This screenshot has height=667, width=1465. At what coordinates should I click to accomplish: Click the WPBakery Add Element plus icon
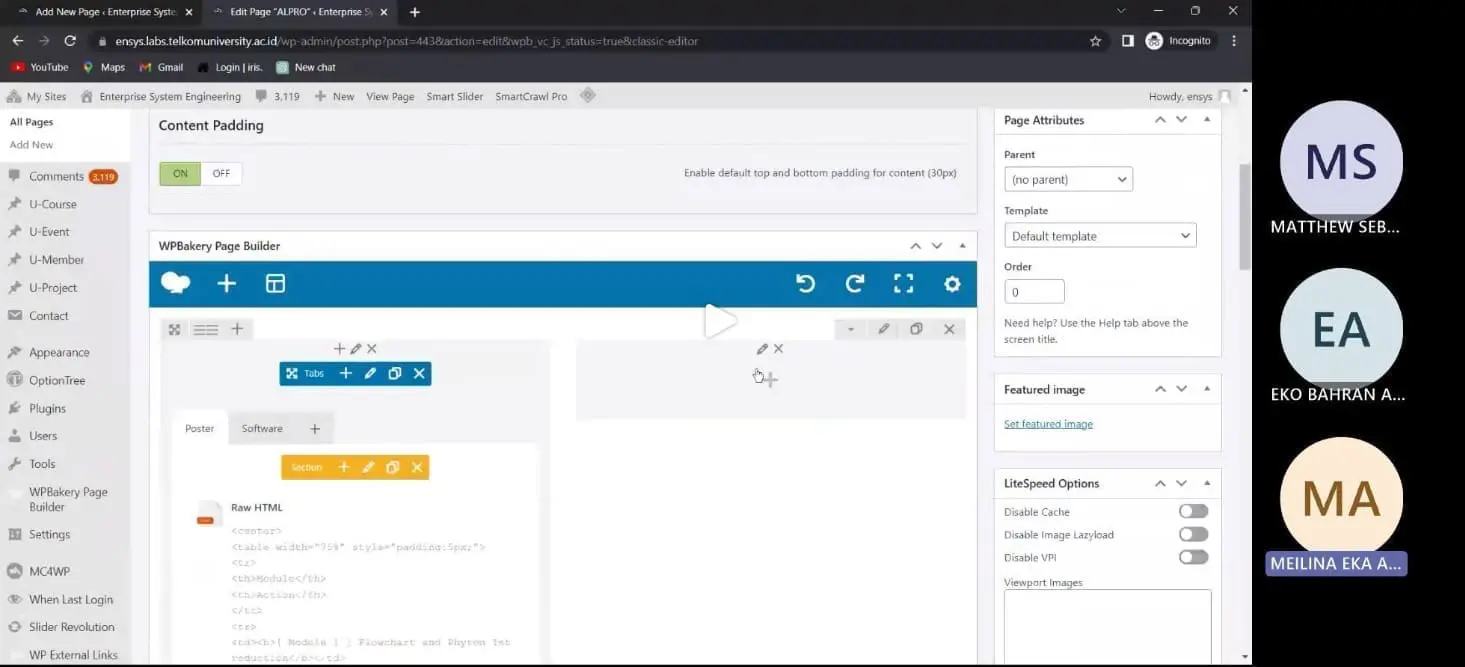point(227,284)
